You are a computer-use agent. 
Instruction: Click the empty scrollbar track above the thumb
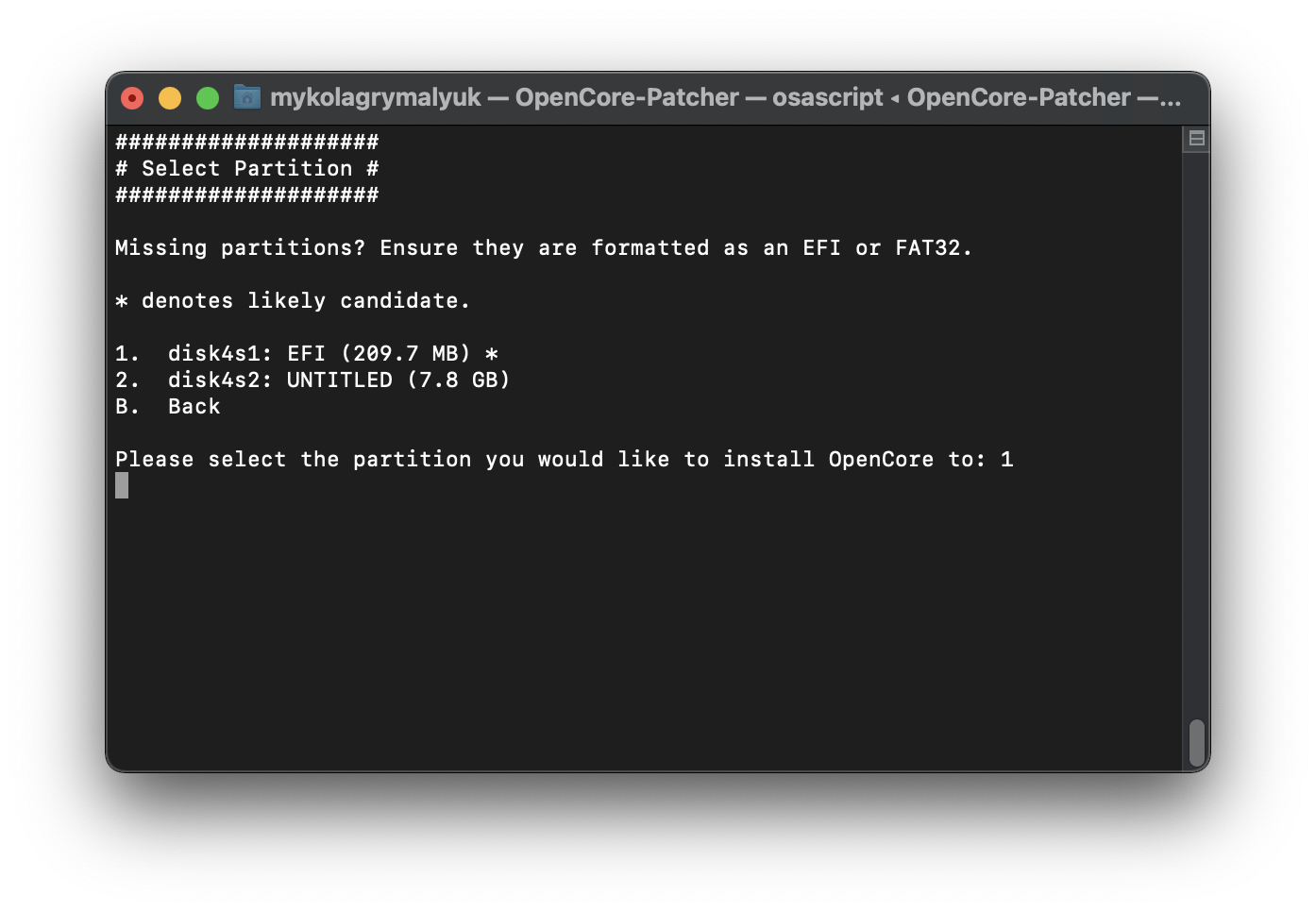pos(1196,425)
